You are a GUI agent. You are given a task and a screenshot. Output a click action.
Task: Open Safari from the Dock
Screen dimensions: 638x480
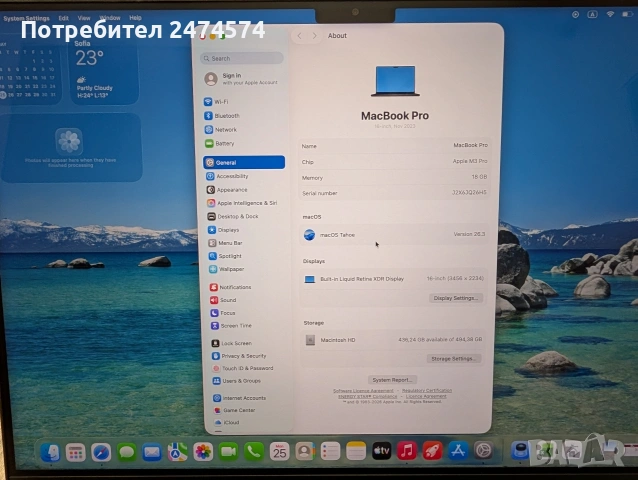[101, 452]
